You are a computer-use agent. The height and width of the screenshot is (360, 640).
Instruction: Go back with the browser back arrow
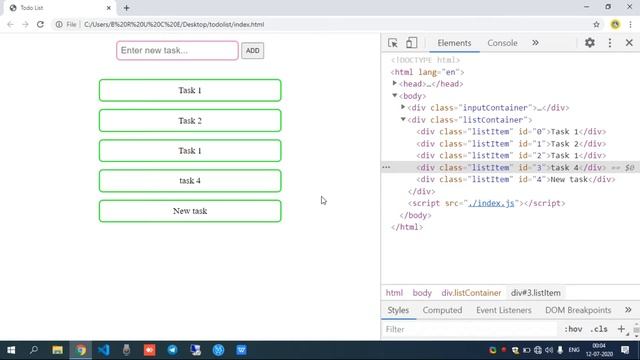point(10,24)
